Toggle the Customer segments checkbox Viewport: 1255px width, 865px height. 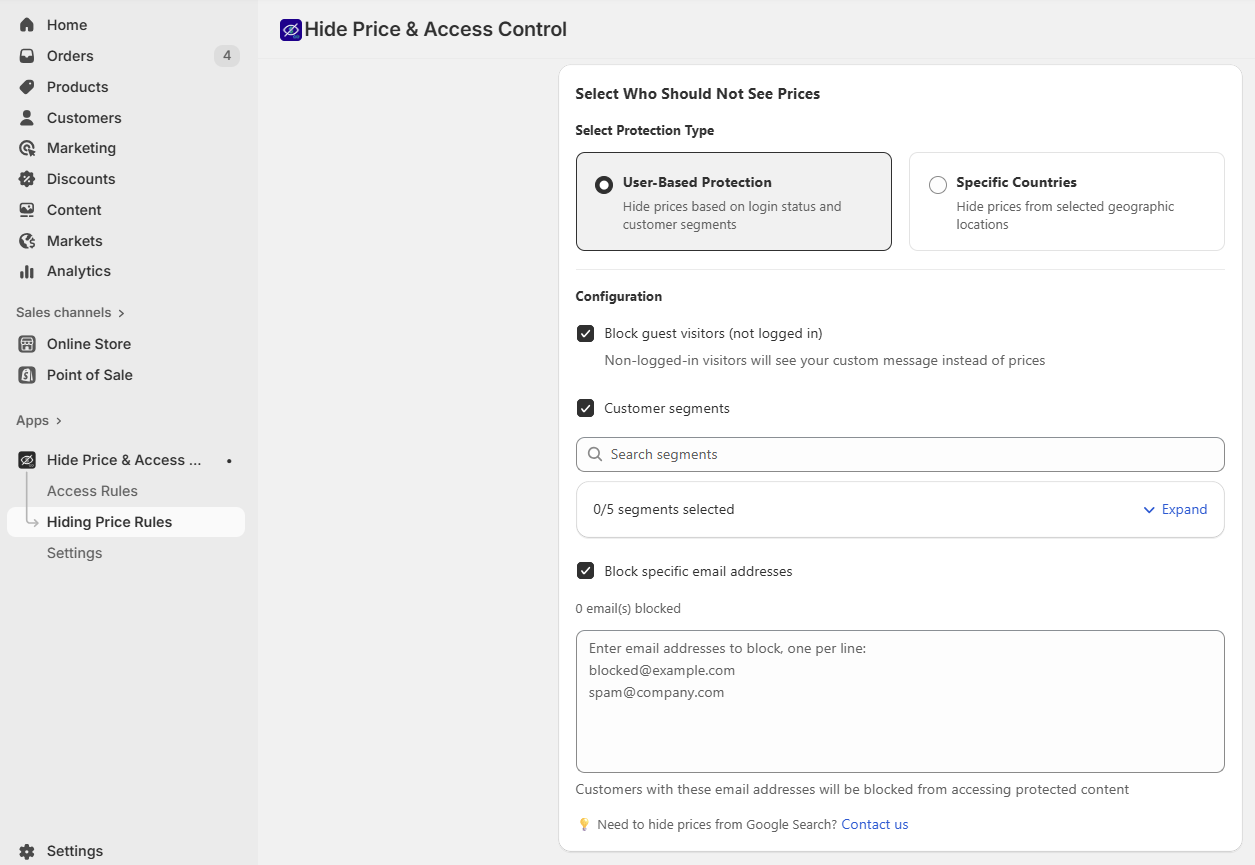point(586,408)
